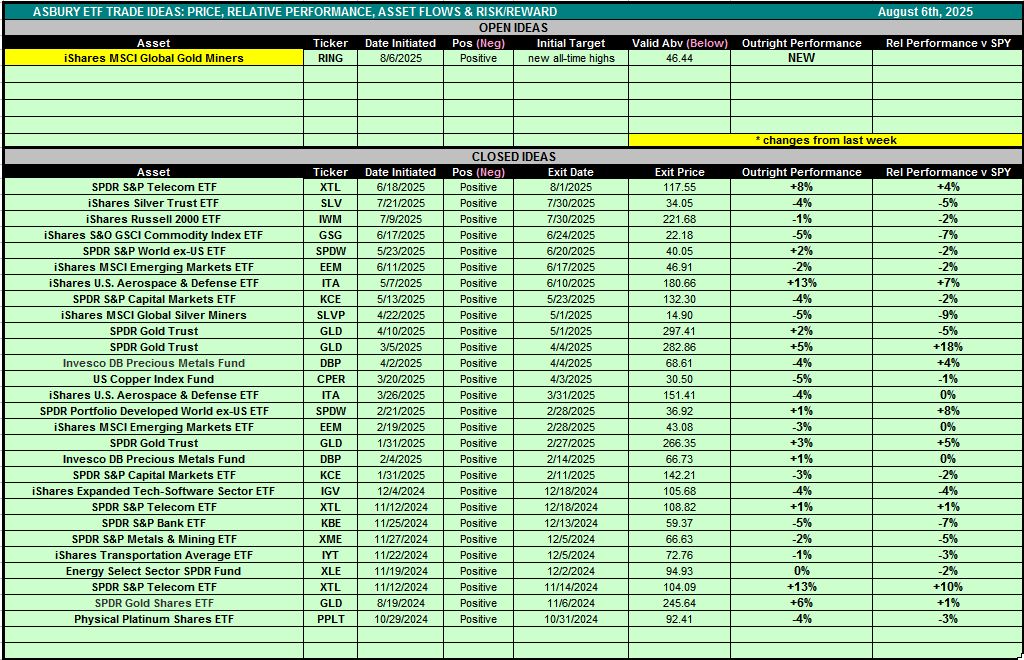Select the OPEN IDEAS section header

(x=513, y=28)
